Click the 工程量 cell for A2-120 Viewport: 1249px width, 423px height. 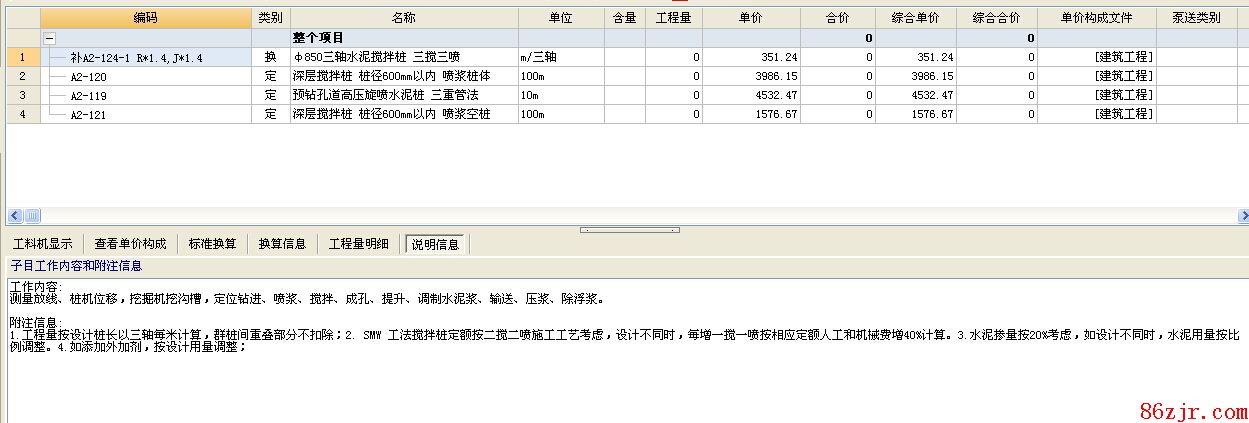click(673, 77)
